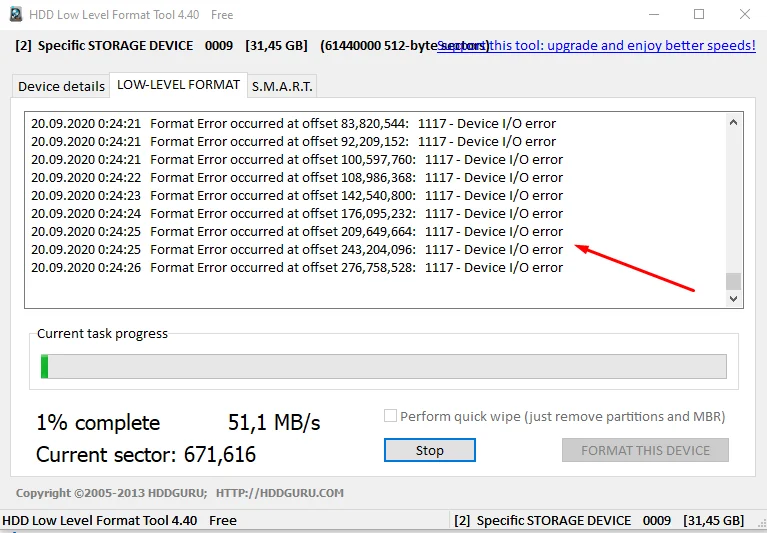
Task: Click the Current sector: 671,616 text
Action: point(146,455)
